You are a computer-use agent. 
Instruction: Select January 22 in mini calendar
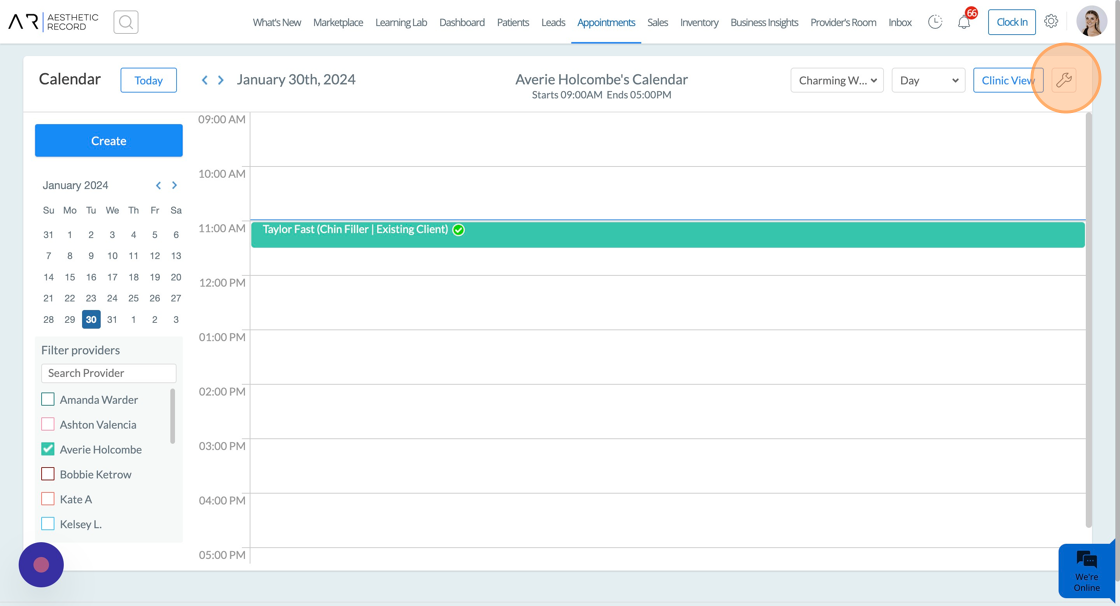(69, 298)
